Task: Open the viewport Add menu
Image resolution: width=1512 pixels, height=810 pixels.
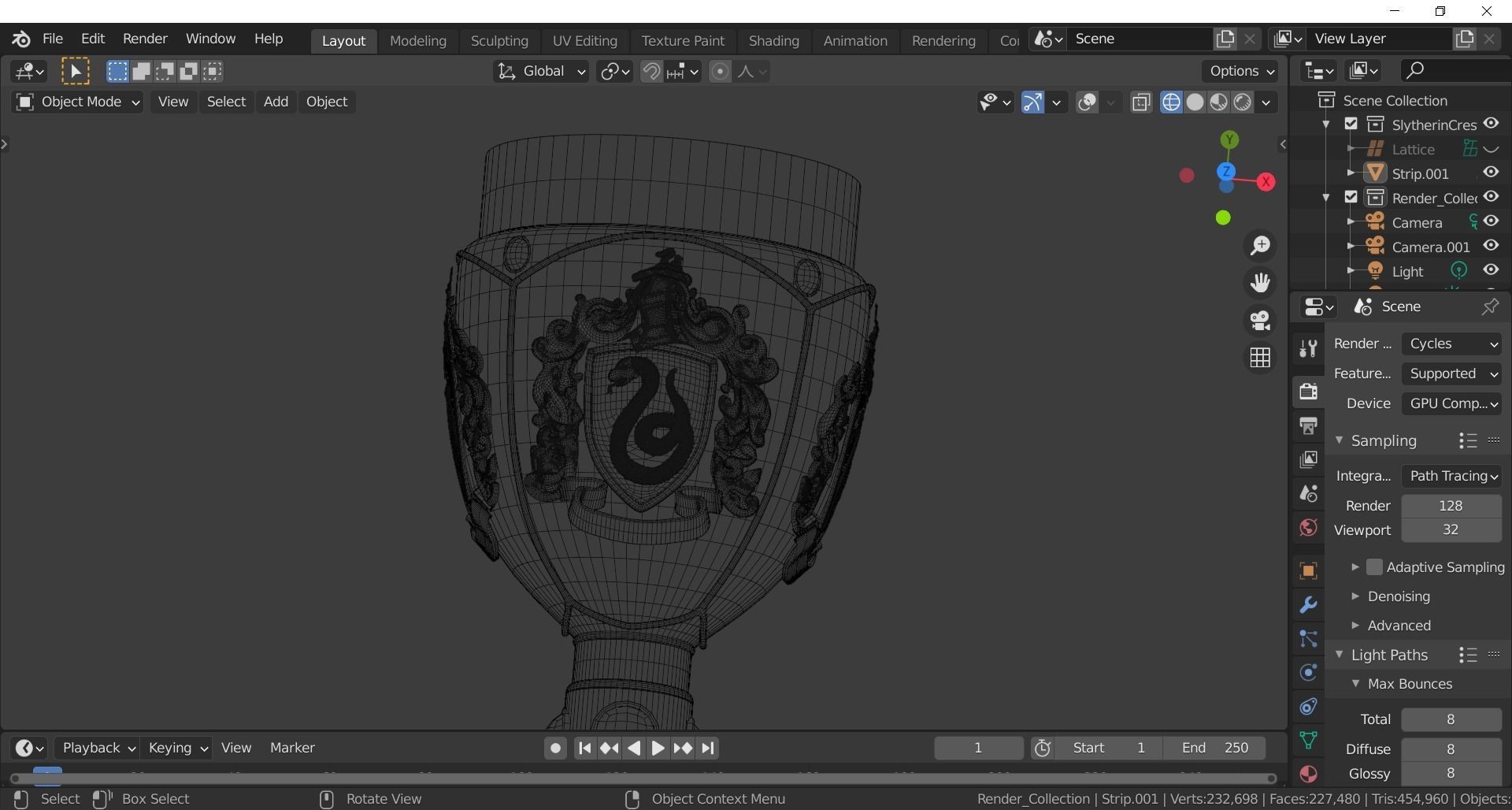Action: (276, 102)
